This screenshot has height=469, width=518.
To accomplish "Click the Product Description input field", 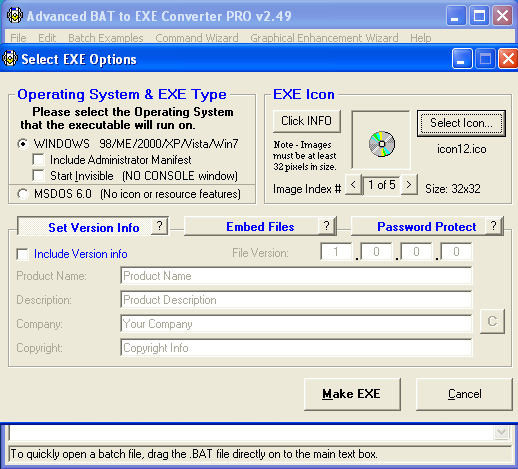I will (x=296, y=300).
